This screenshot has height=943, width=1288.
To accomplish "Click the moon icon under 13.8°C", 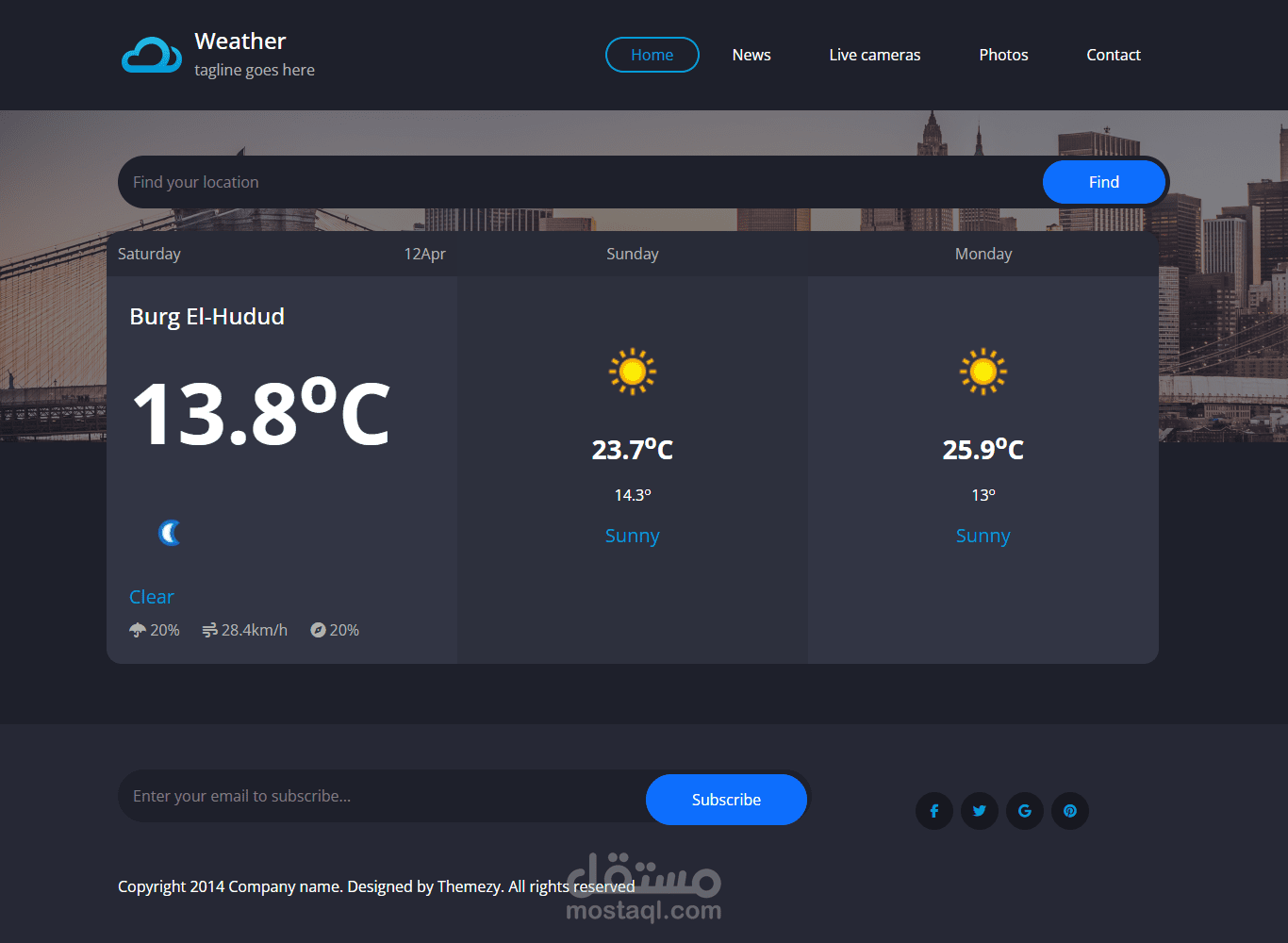I will [x=170, y=533].
